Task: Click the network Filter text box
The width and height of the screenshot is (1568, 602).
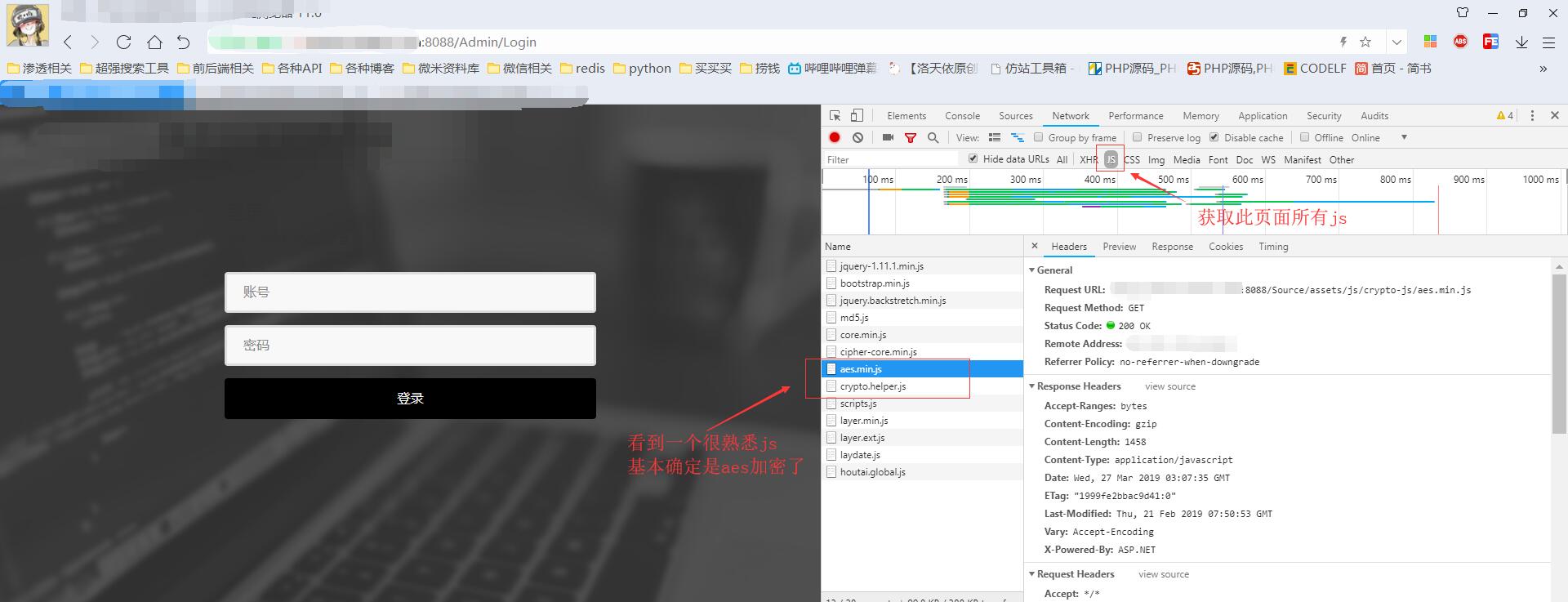Action: point(890,159)
